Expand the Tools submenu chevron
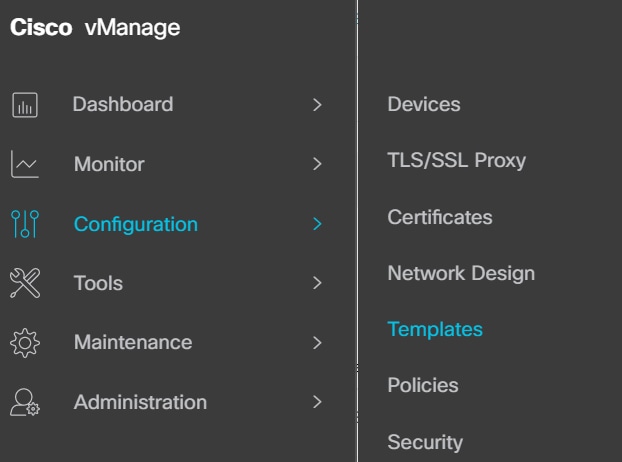622x462 pixels. pos(317,283)
